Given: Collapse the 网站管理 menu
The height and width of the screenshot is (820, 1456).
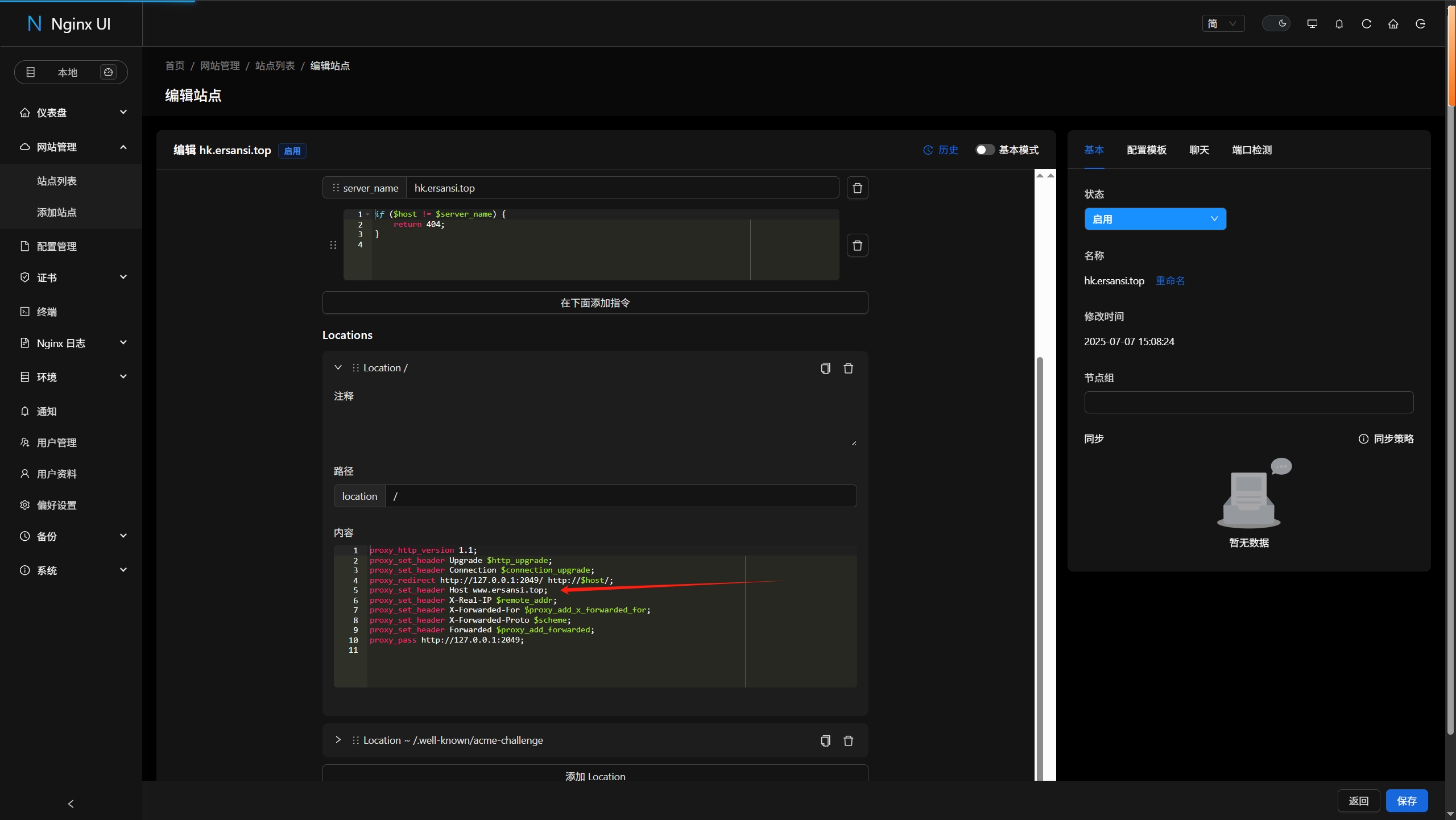Looking at the screenshot, I should [71, 147].
